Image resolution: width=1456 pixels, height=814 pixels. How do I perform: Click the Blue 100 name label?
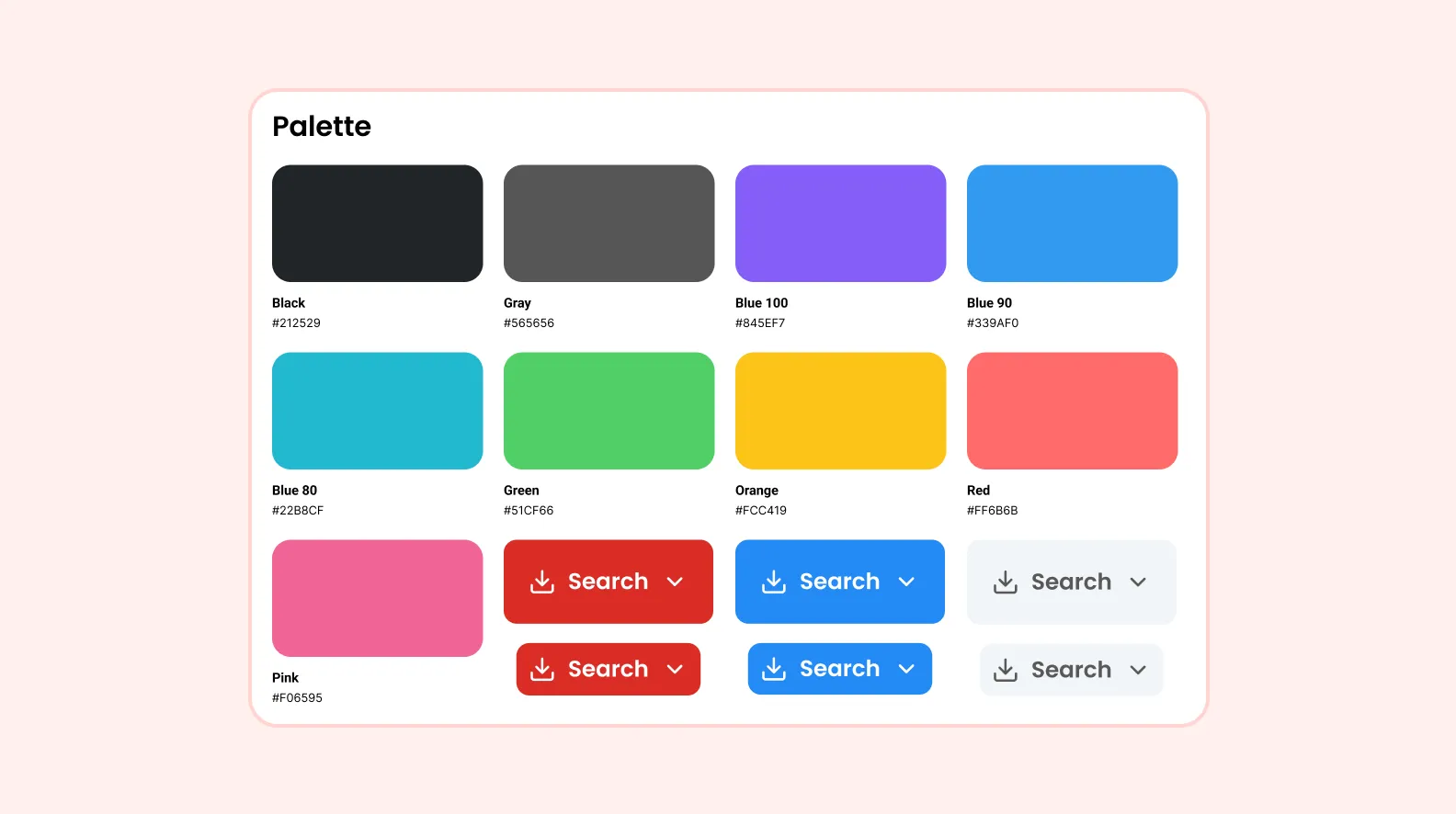pos(762,303)
